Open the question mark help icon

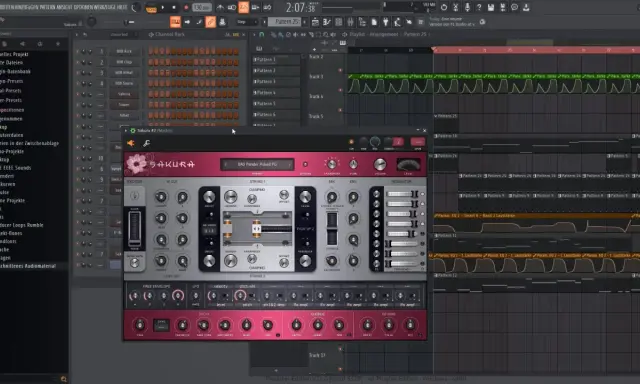479,7
